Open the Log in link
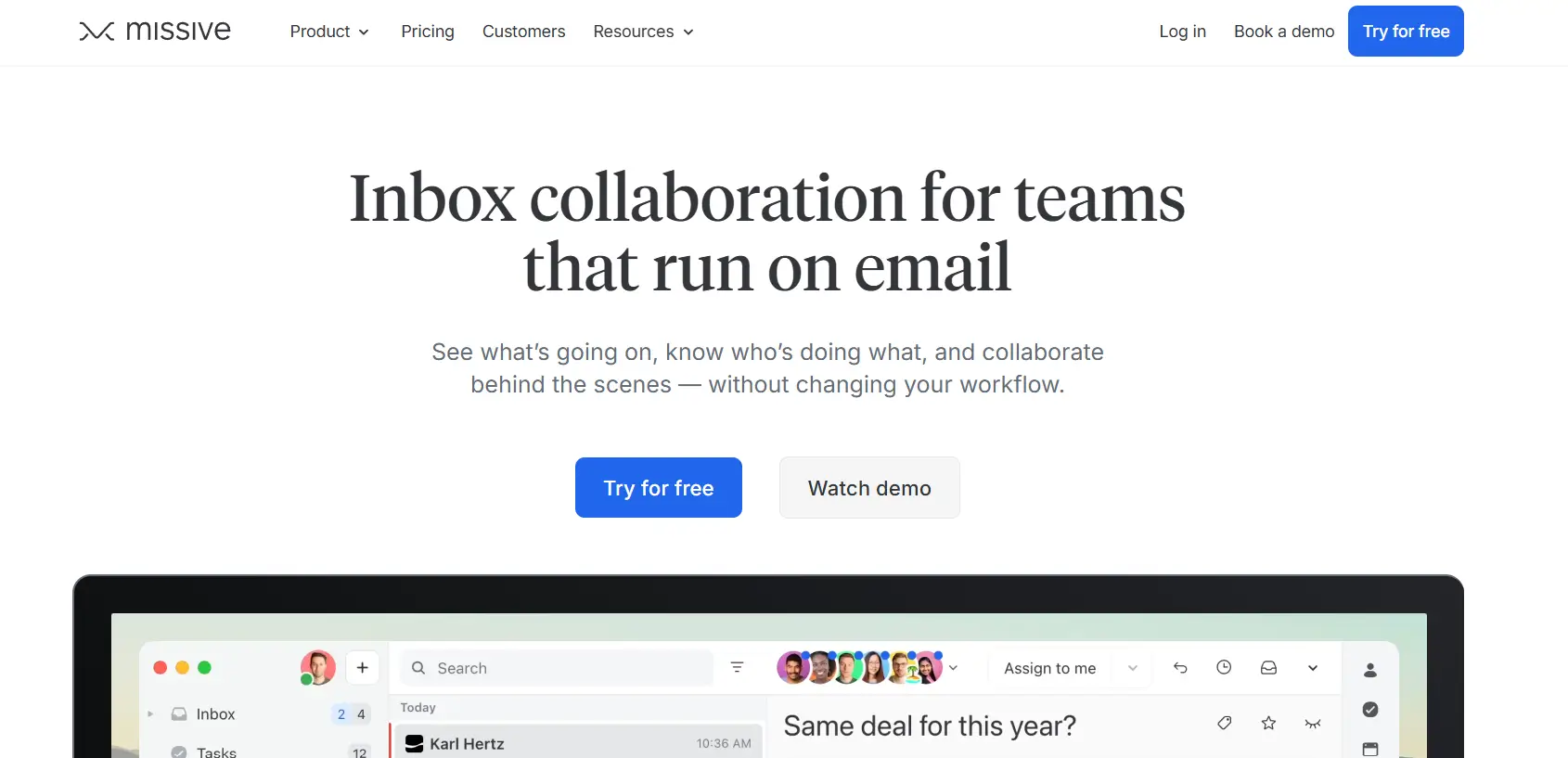The image size is (1568, 758). click(x=1182, y=32)
